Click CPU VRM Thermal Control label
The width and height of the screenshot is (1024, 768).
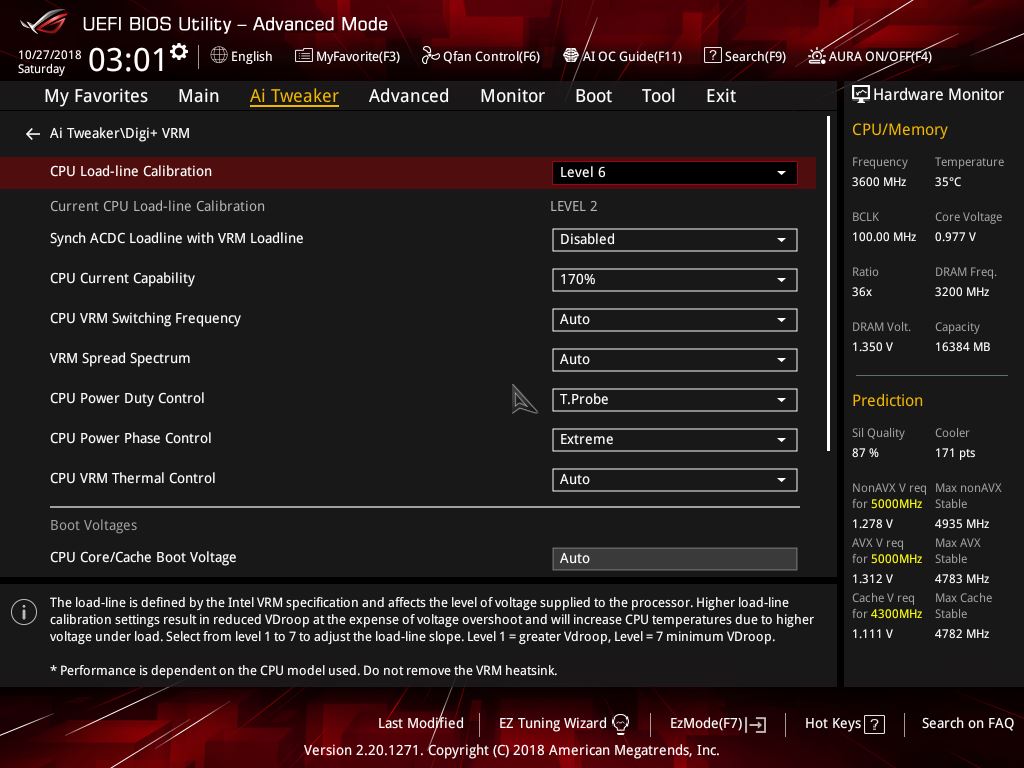click(133, 478)
